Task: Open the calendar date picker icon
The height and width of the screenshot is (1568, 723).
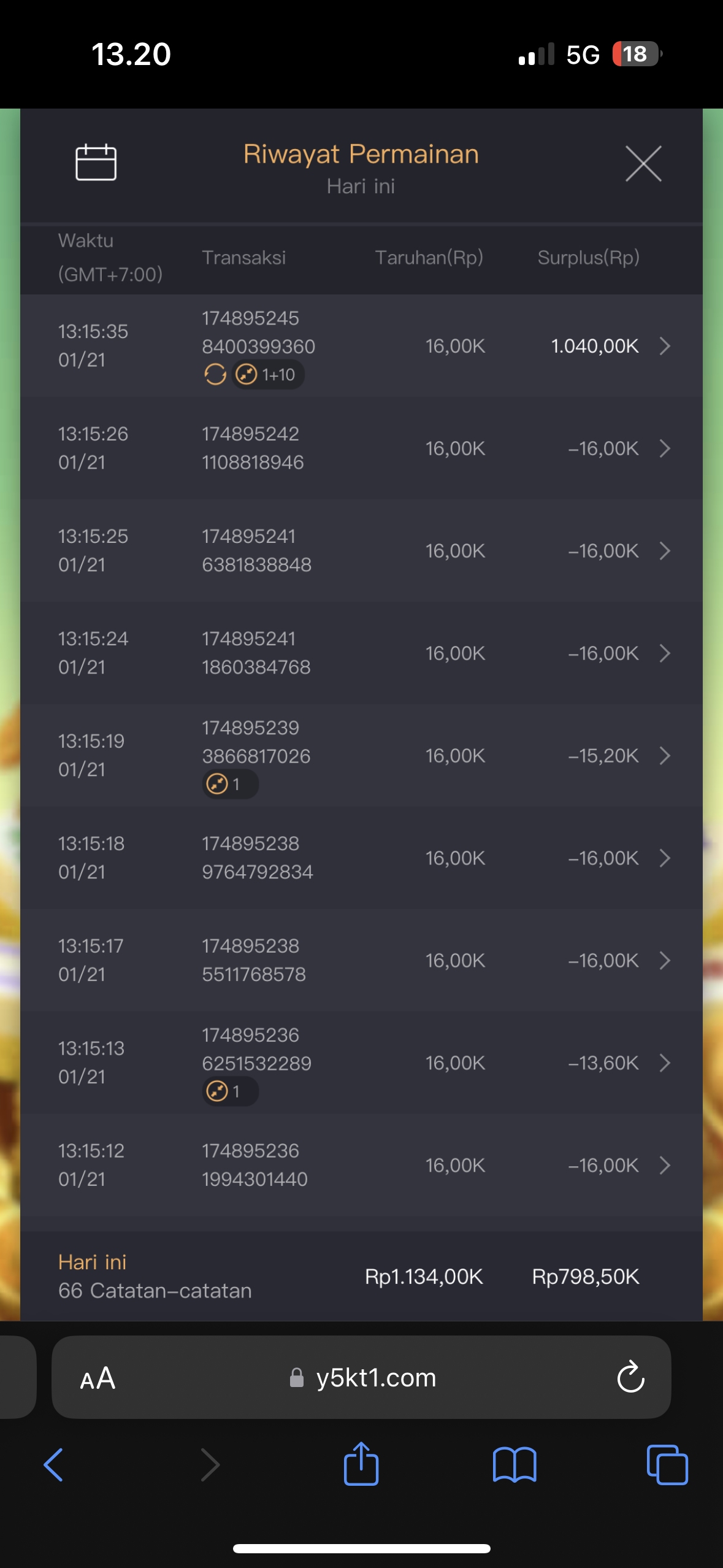Action: tap(96, 163)
